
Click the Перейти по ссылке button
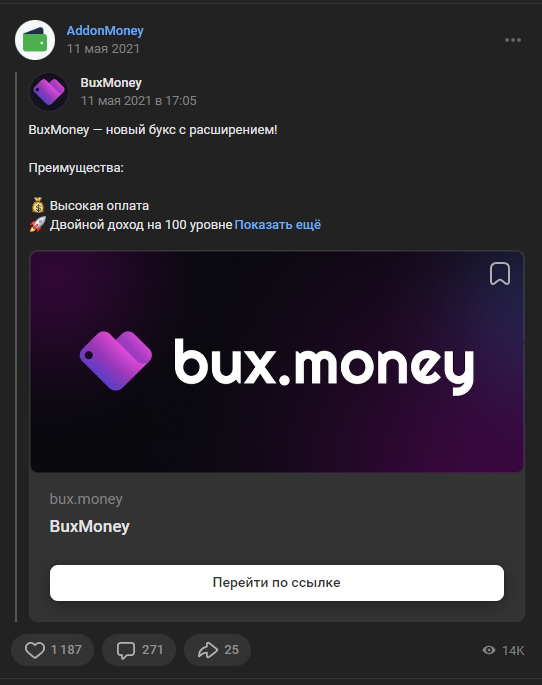(277, 583)
